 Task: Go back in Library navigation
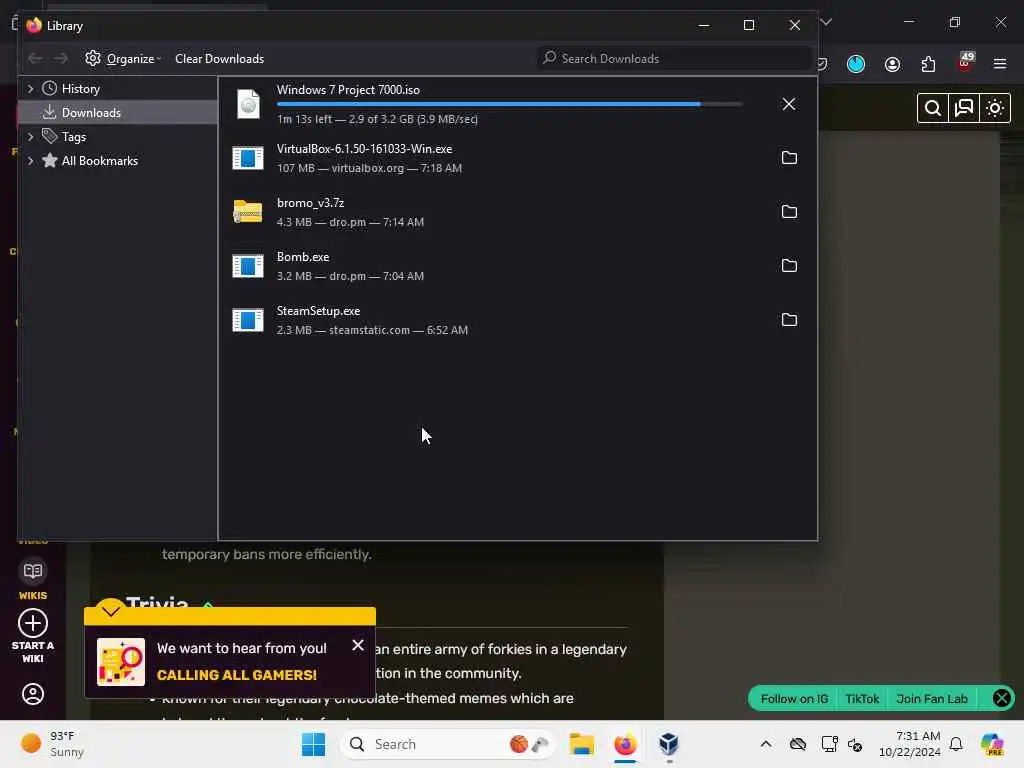(35, 59)
